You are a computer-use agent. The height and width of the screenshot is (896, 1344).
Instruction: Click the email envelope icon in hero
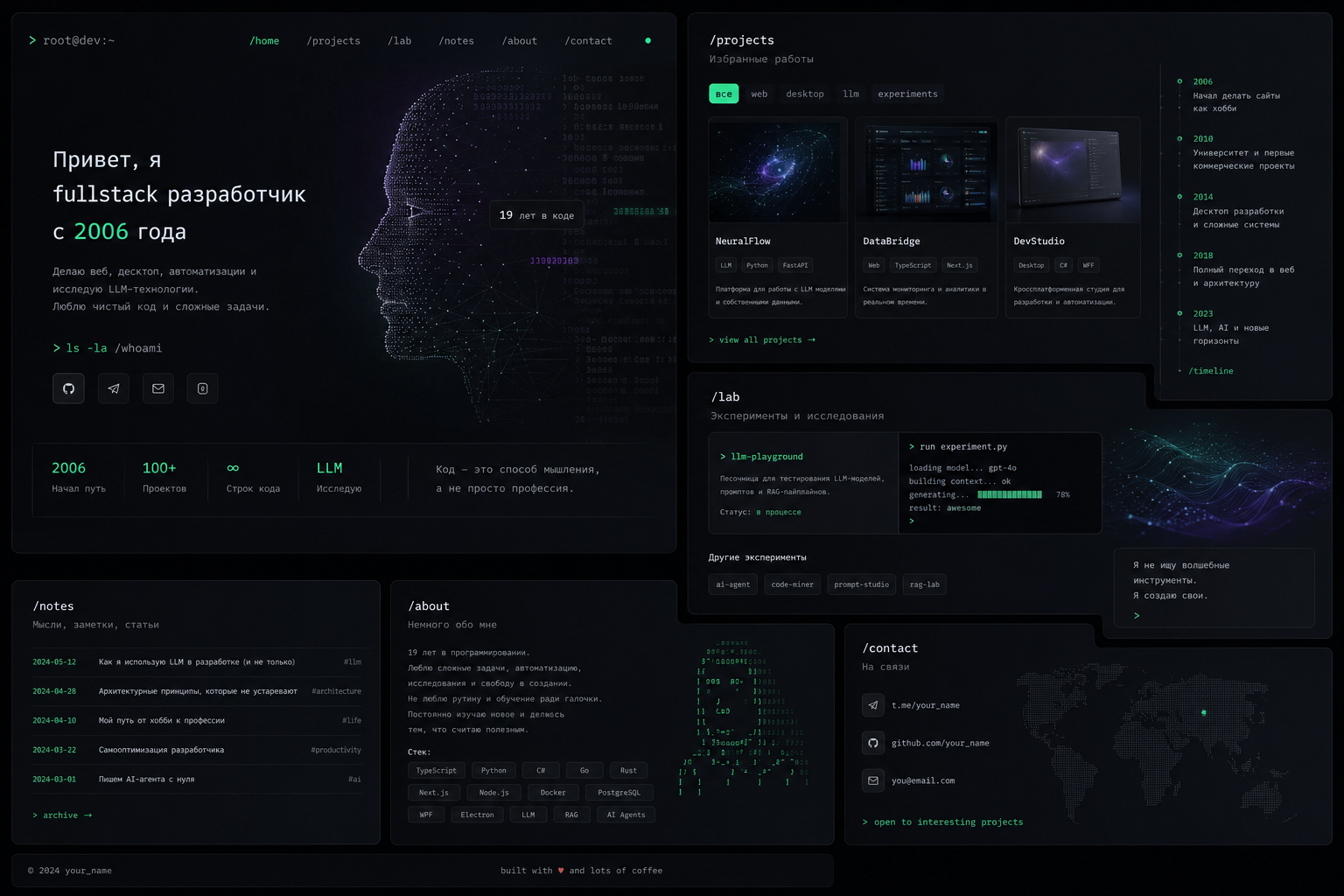[158, 388]
